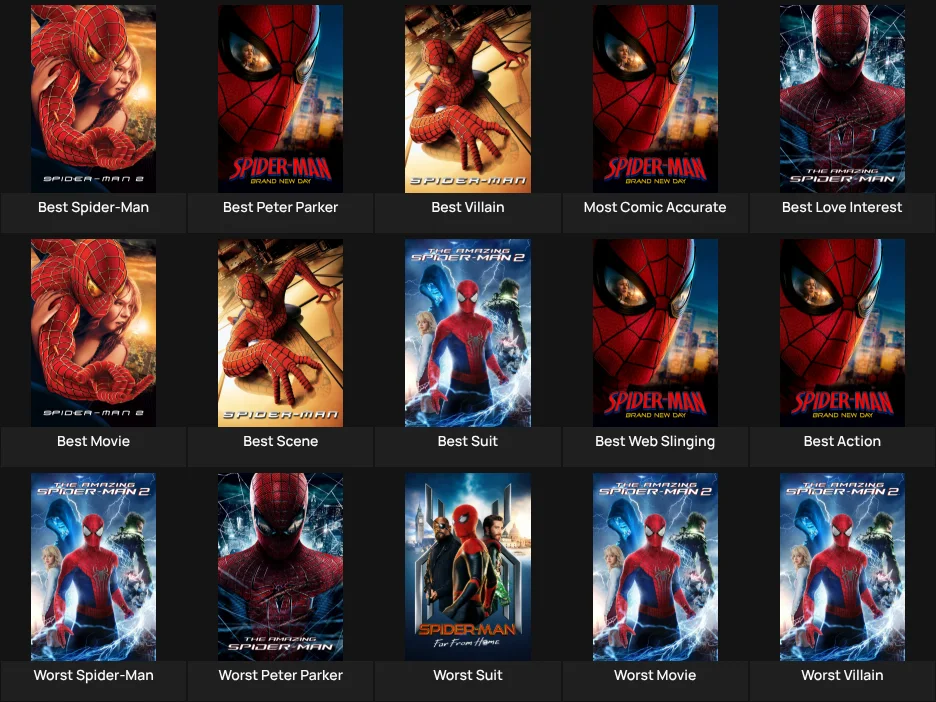Click the Best Action poster image
Image resolution: width=936 pixels, height=702 pixels.
tap(842, 333)
